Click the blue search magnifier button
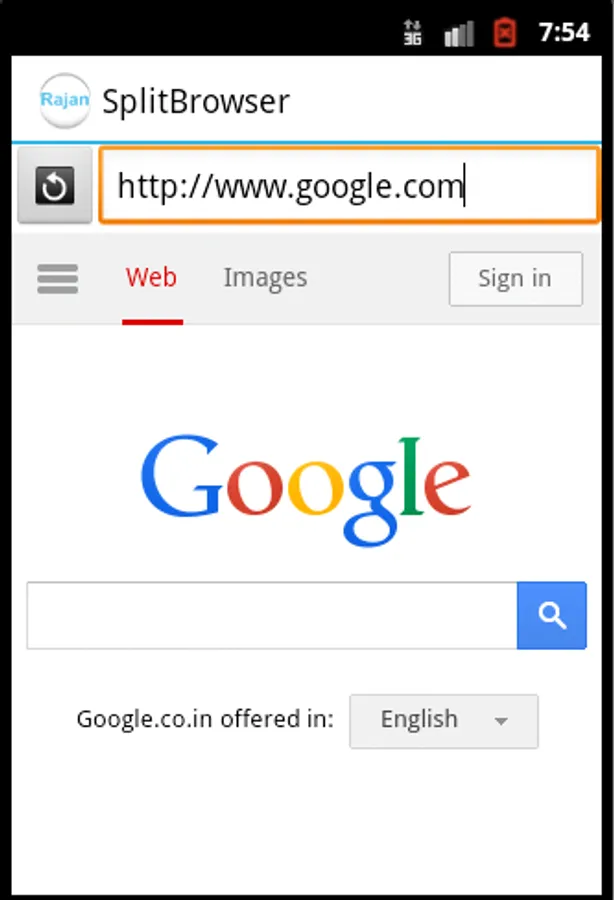The height and width of the screenshot is (900, 614). (551, 615)
